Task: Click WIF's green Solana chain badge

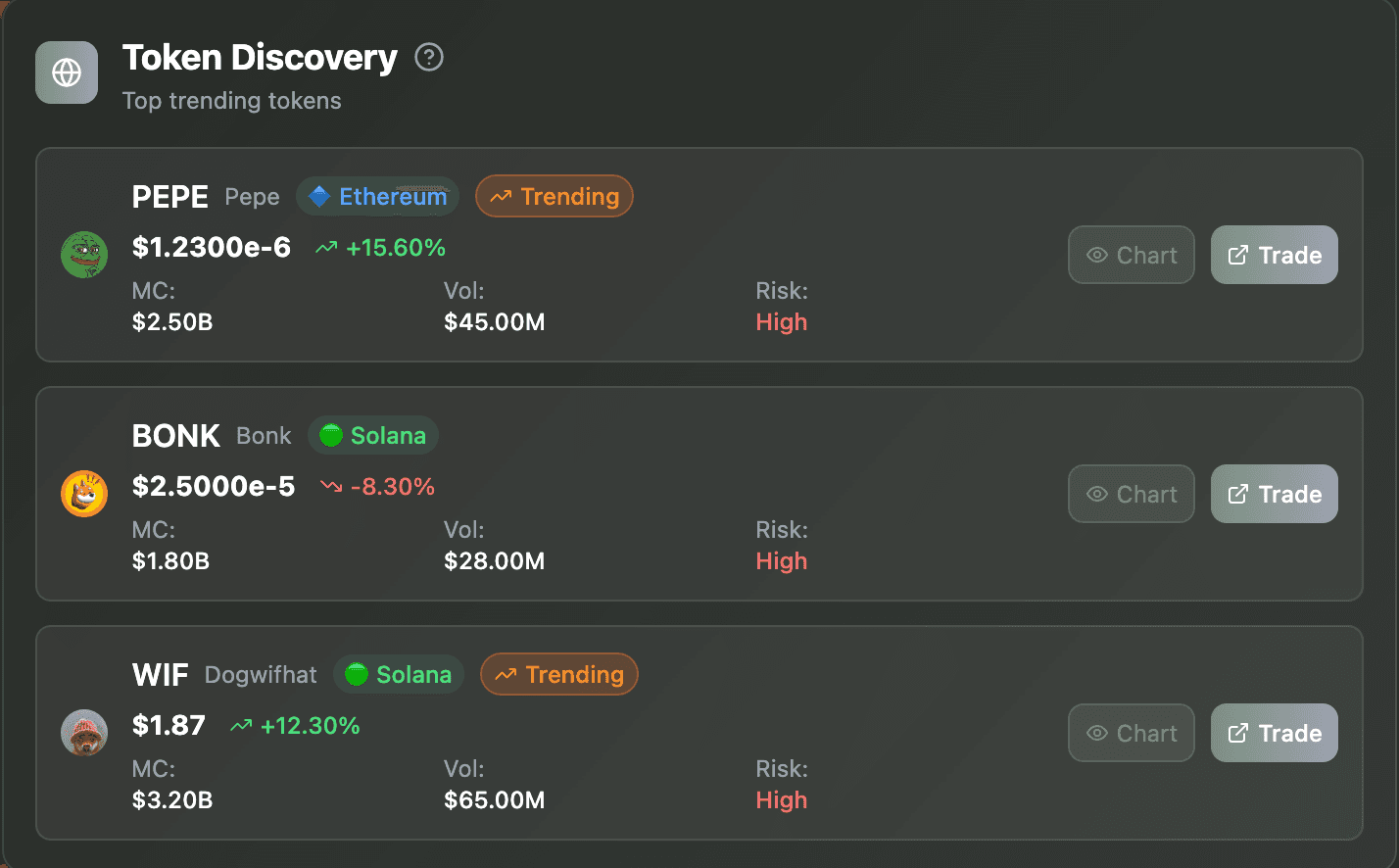Action: 399,675
